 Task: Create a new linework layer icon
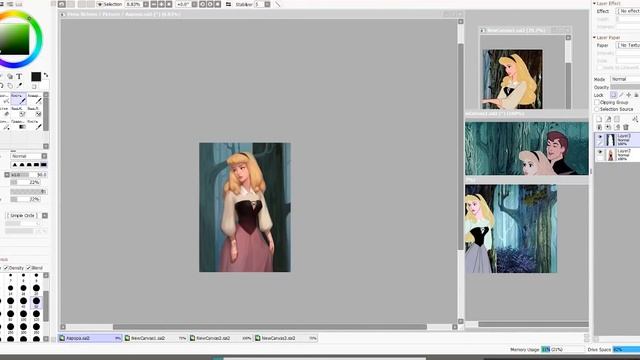tap(608, 119)
